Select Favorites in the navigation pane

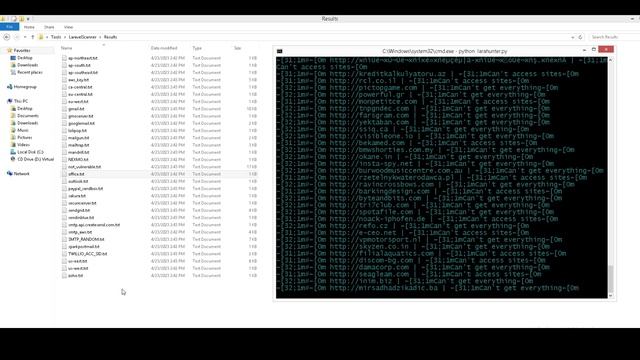coord(22,51)
